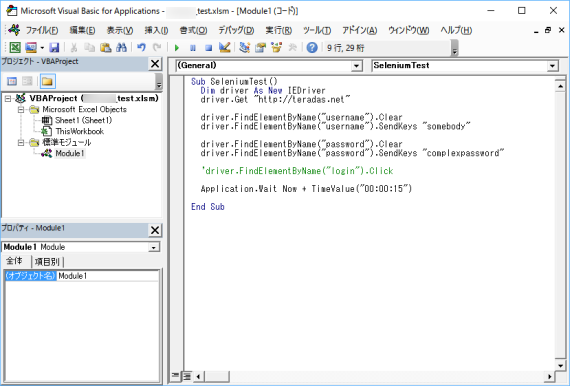Click the Cut scissors icon
Image resolution: width=570 pixels, height=386 pixels.
pyautogui.click(x=74, y=48)
